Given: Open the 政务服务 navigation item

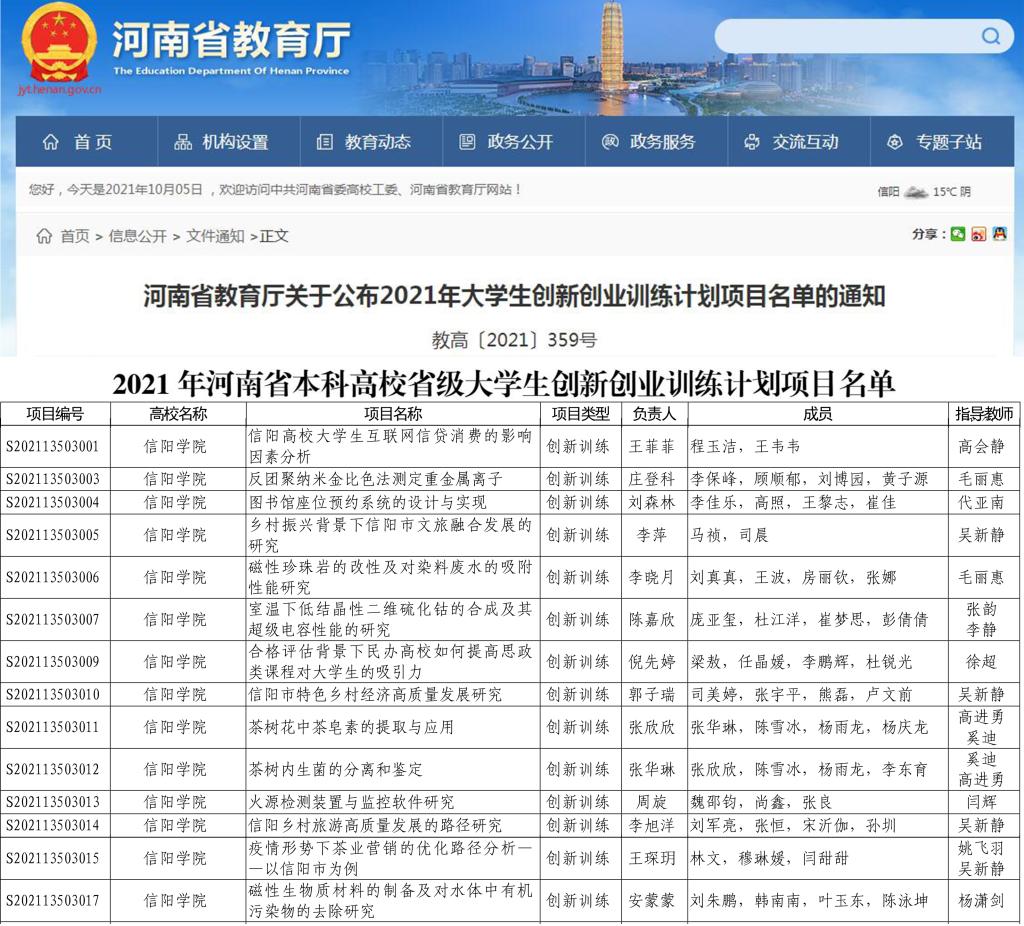Looking at the screenshot, I should pos(649,142).
